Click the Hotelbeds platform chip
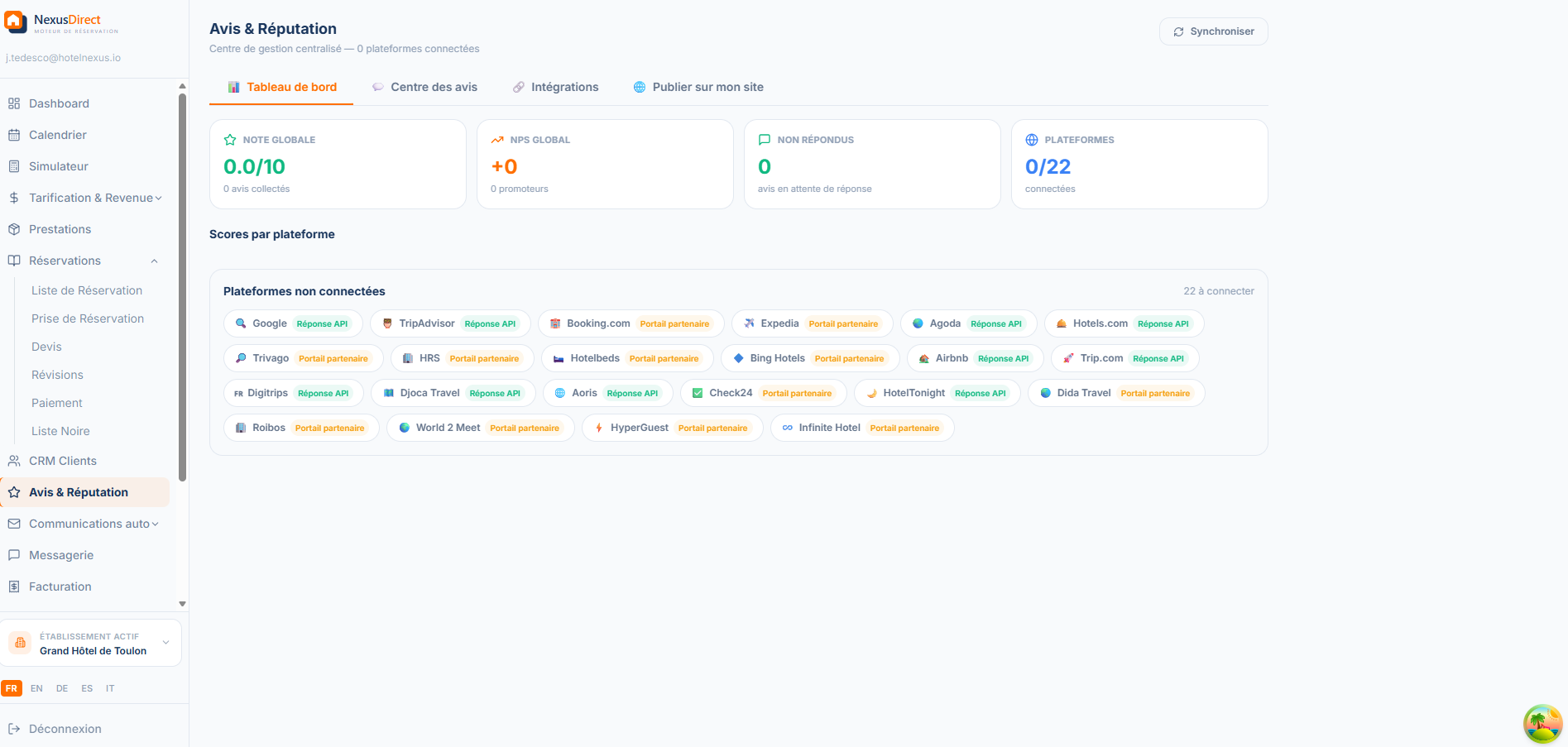Screen dimensions: 1568x747 pos(627,358)
